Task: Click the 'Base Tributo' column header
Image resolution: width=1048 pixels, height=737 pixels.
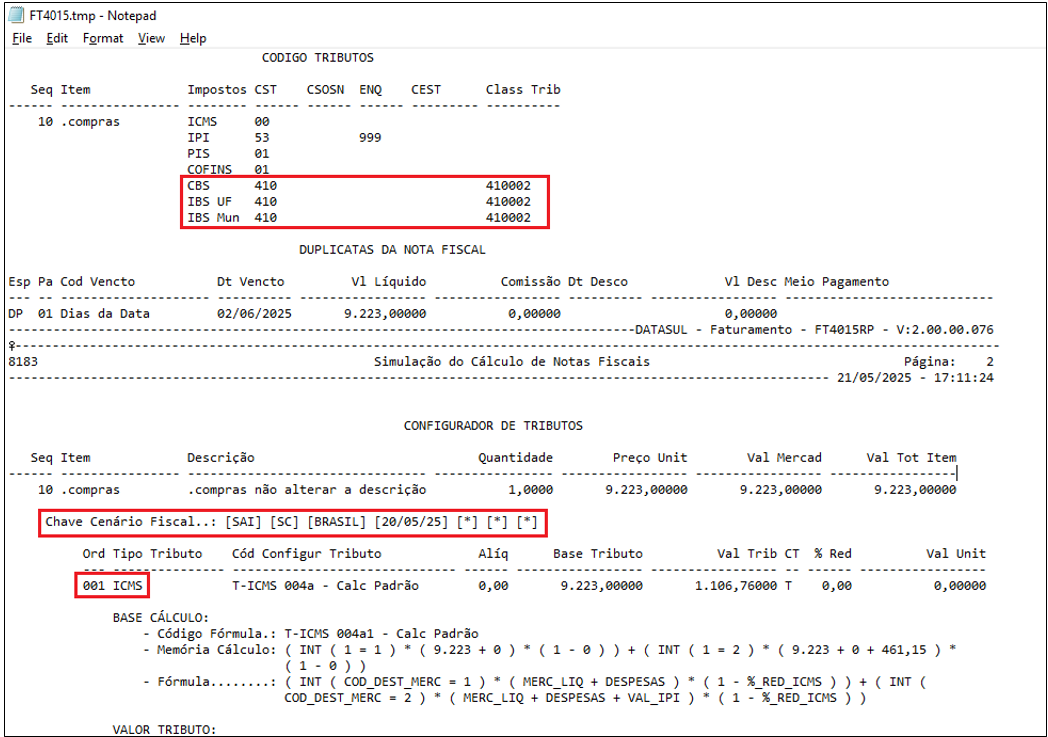Action: point(598,555)
